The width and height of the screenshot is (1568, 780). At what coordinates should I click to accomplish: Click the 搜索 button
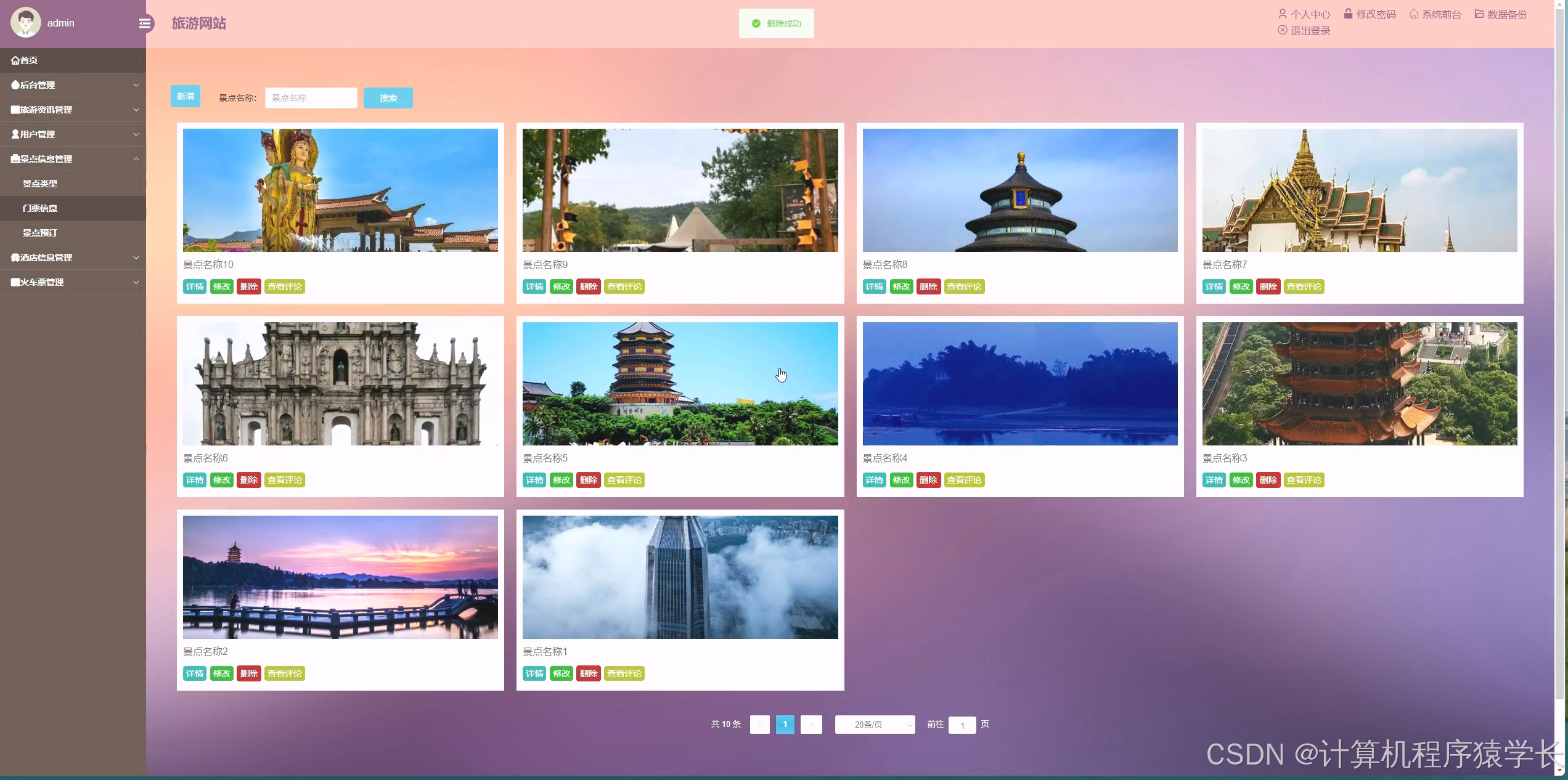388,98
